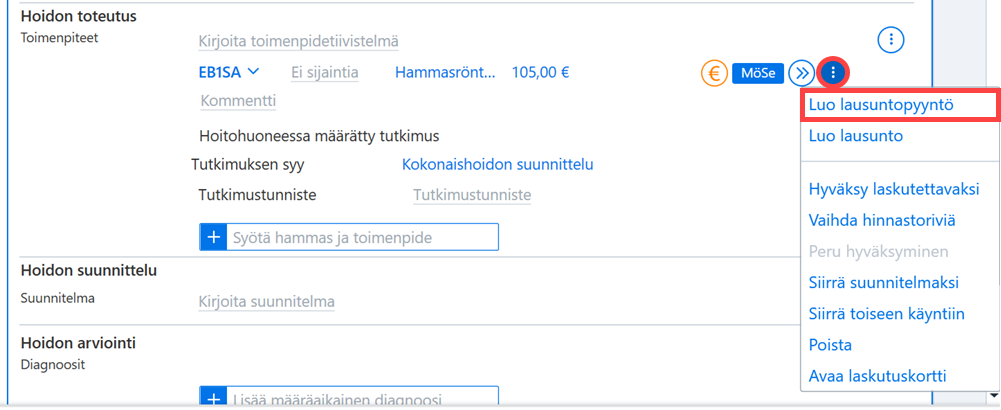
Task: Open Avaa laskutuskortti menu entry
Action: pyautogui.click(x=878, y=376)
